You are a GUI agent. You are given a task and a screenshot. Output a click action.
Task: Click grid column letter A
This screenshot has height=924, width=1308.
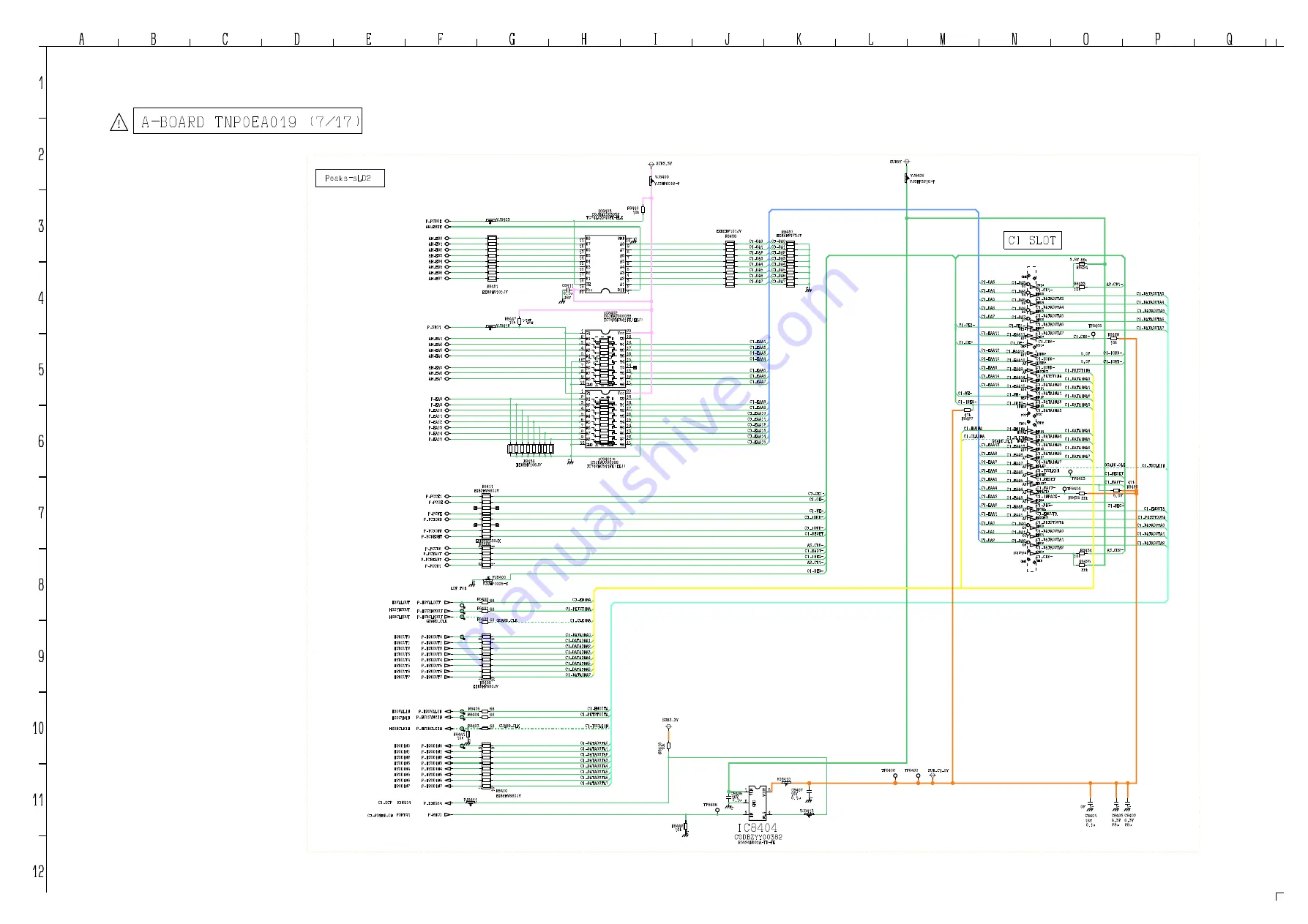(x=82, y=39)
